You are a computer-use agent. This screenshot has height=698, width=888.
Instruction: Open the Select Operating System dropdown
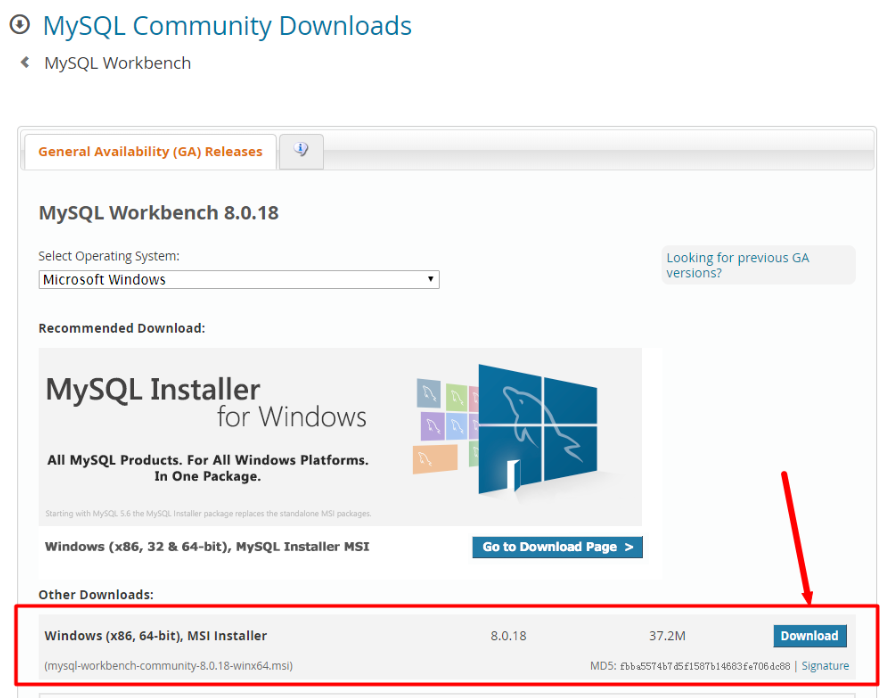(238, 279)
